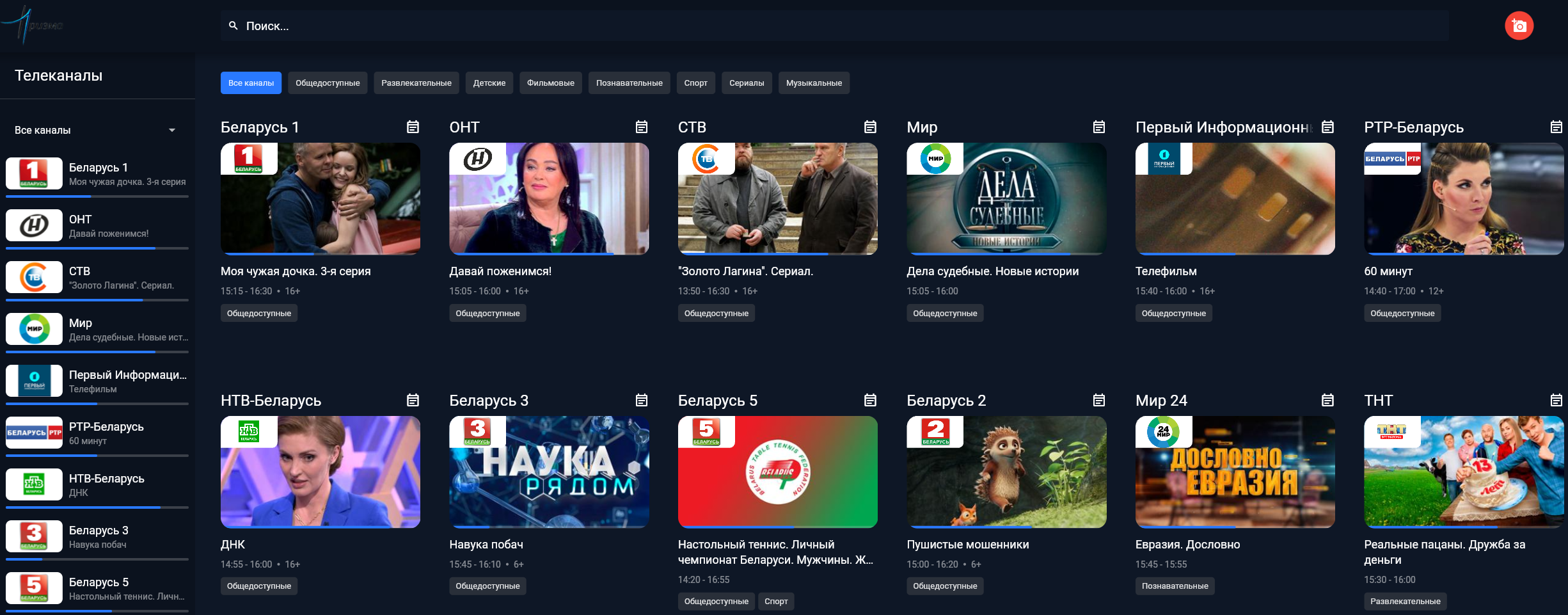The height and width of the screenshot is (615, 1568).
Task: Click the search input field
Action: (x=835, y=26)
